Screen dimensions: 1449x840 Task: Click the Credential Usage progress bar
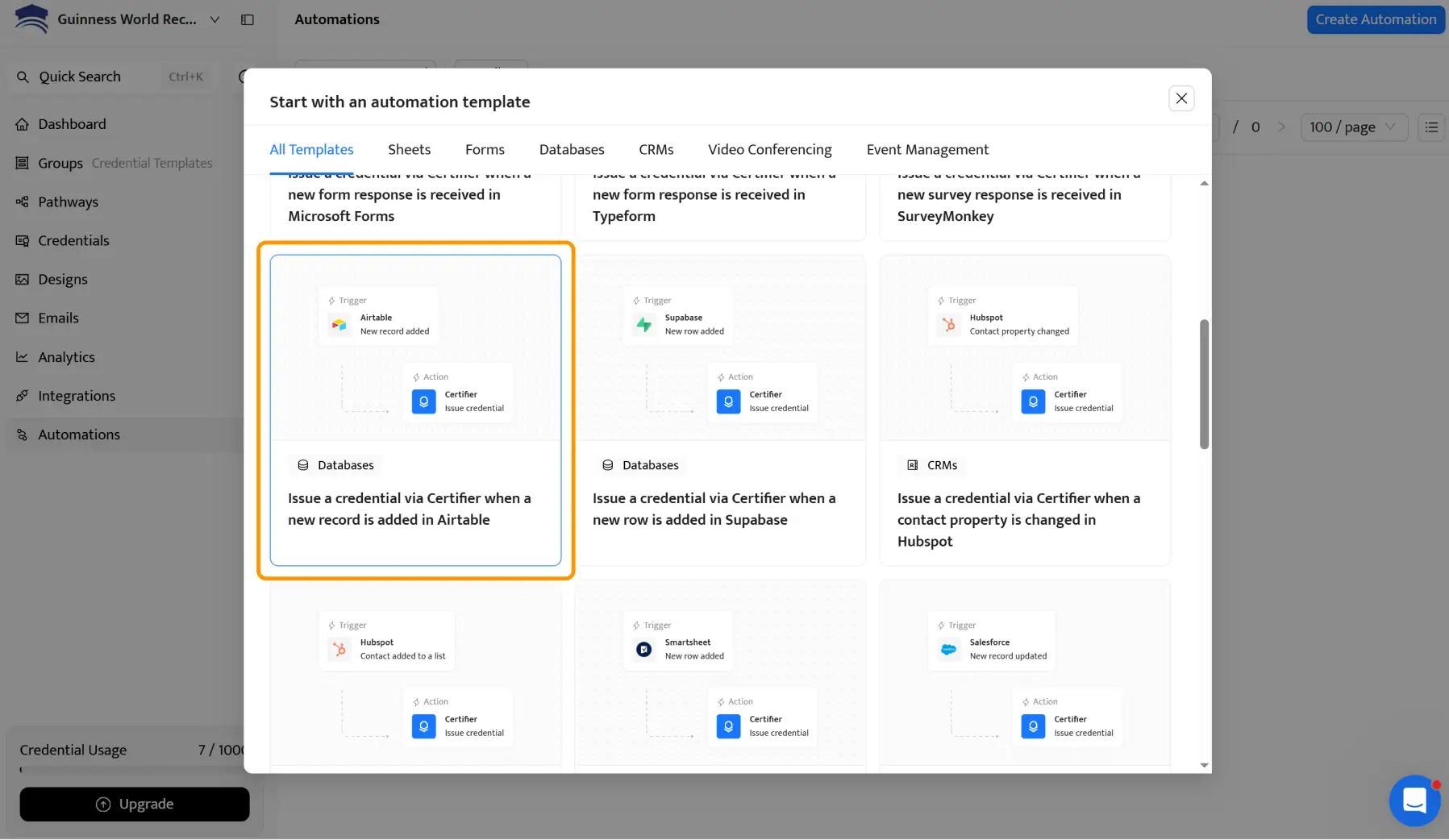133,771
